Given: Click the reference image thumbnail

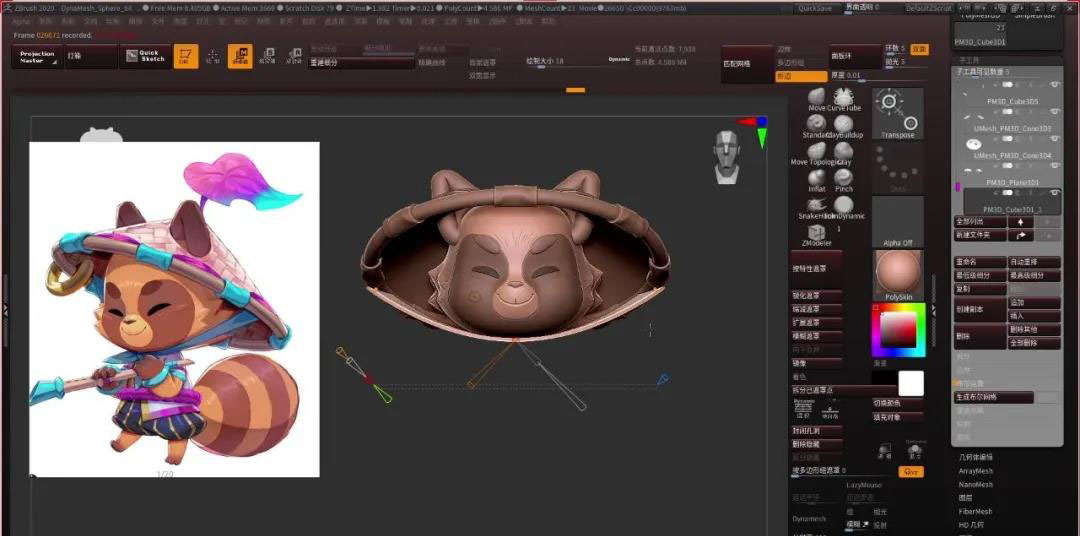Looking at the screenshot, I should coord(174,309).
